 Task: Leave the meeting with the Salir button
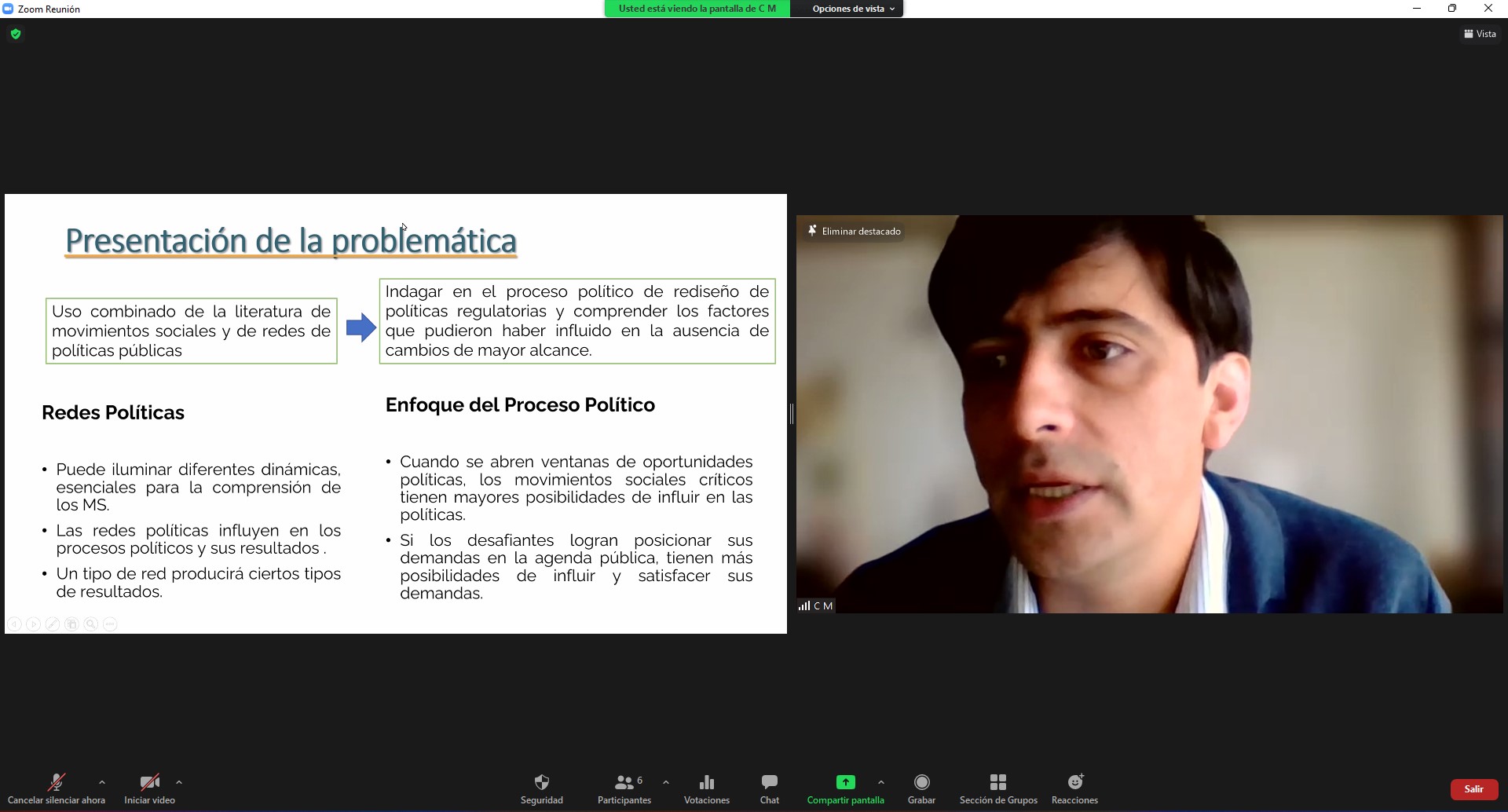point(1474,789)
